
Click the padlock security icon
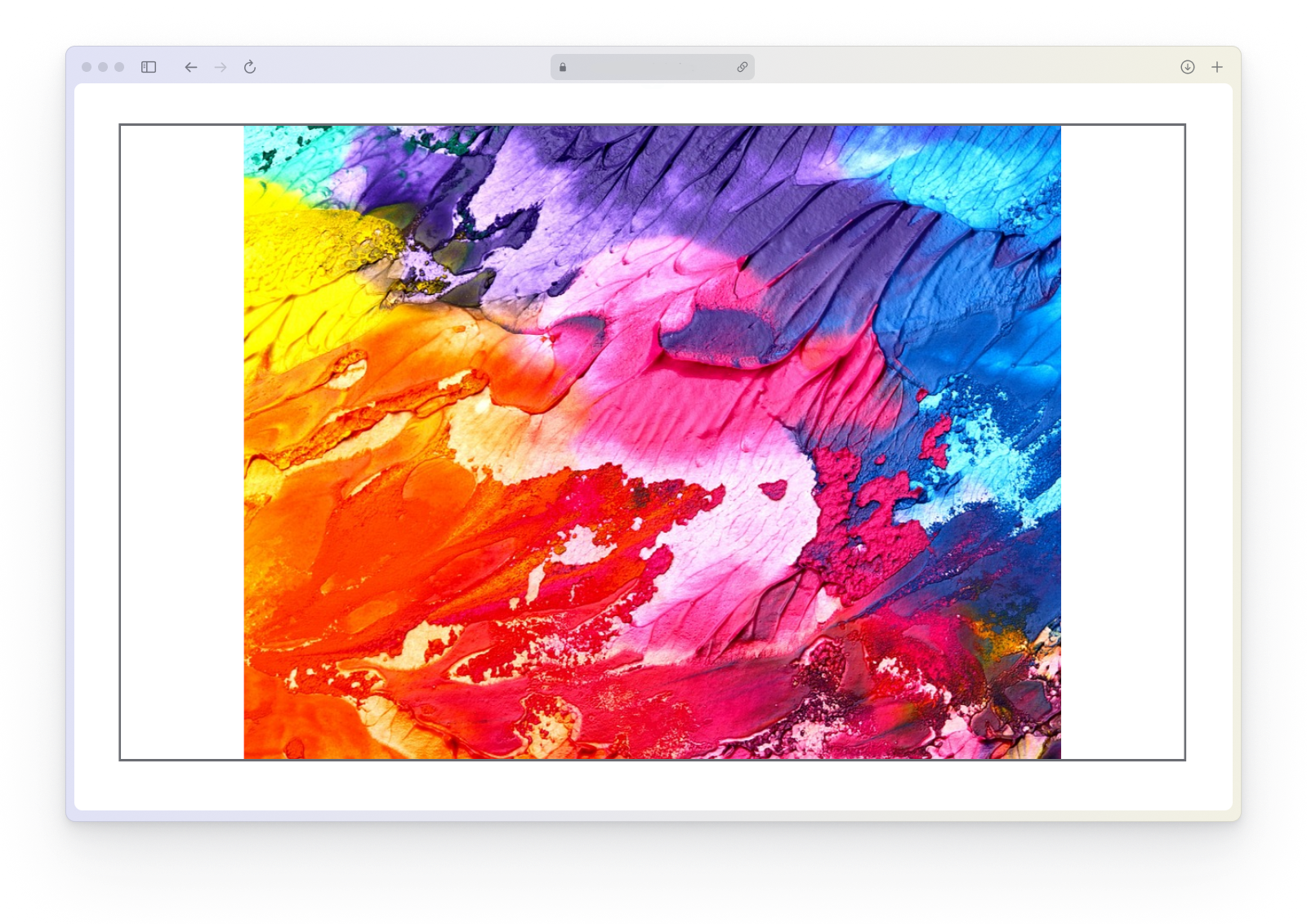pyautogui.click(x=563, y=67)
